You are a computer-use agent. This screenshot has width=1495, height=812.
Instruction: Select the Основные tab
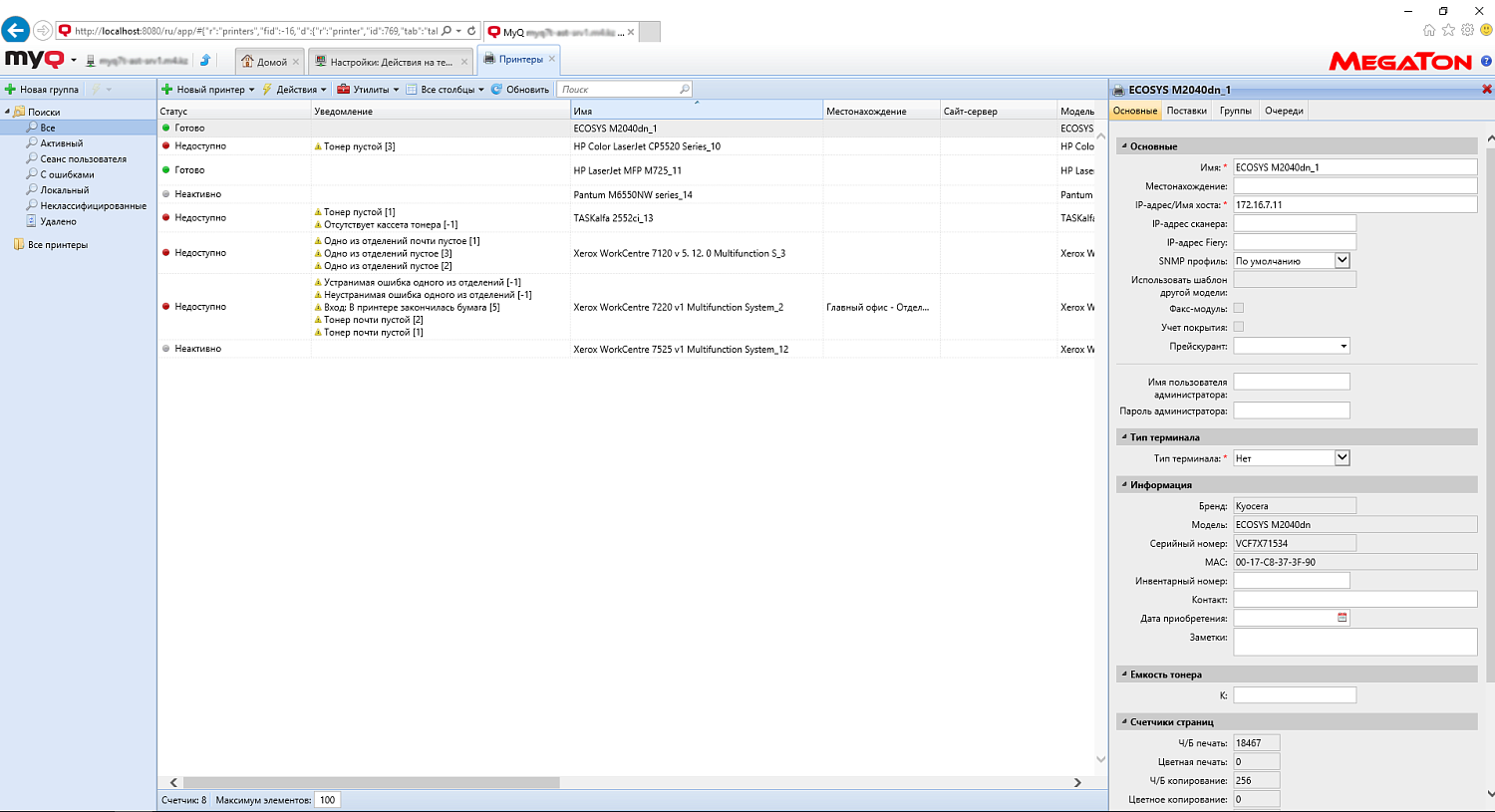tap(1135, 111)
